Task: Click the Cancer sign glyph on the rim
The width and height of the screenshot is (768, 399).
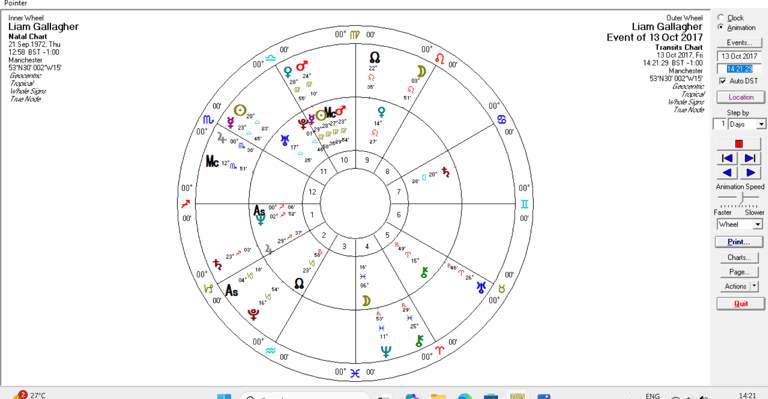Action: pyautogui.click(x=502, y=119)
